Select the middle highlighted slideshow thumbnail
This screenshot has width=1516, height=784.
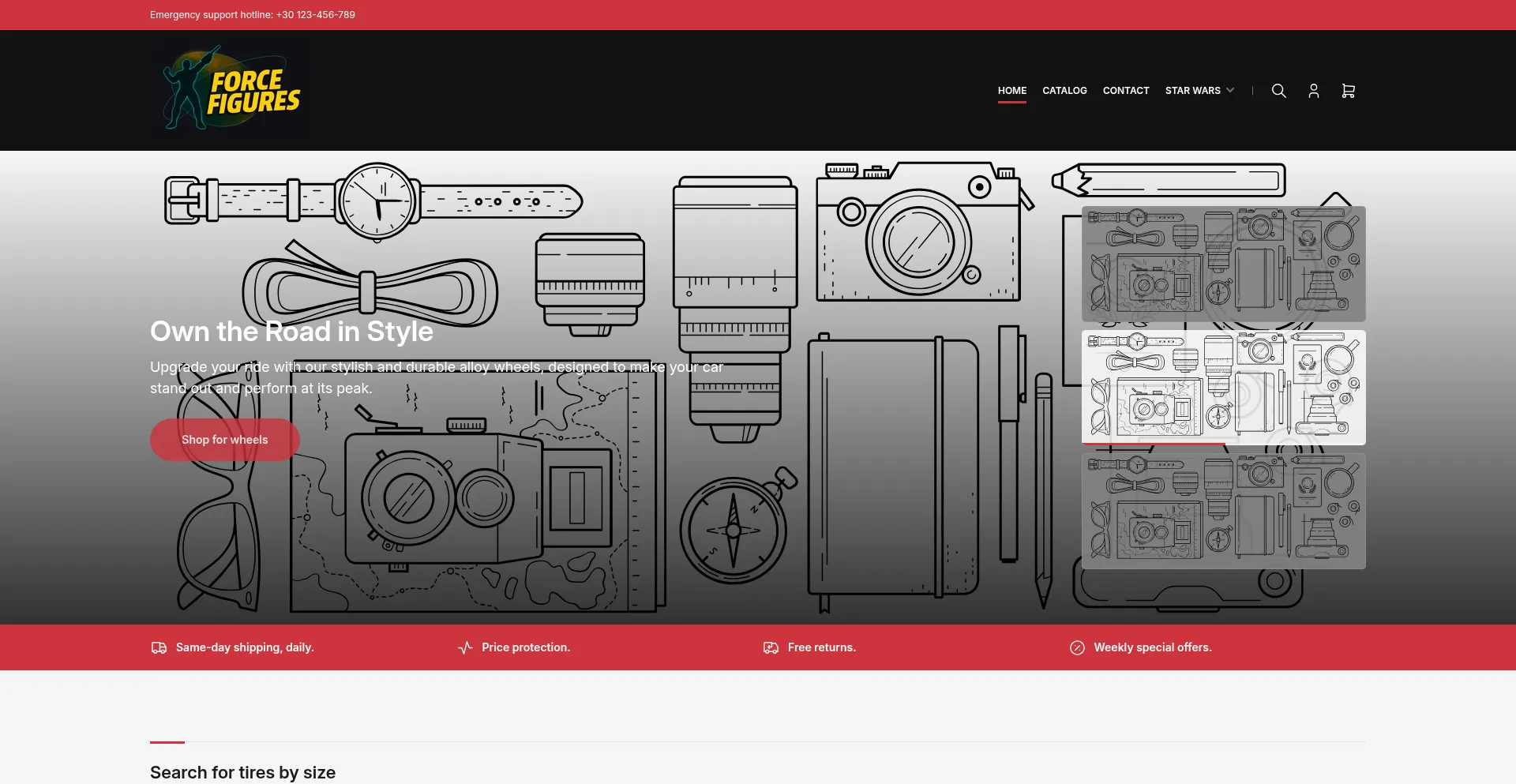1223,387
